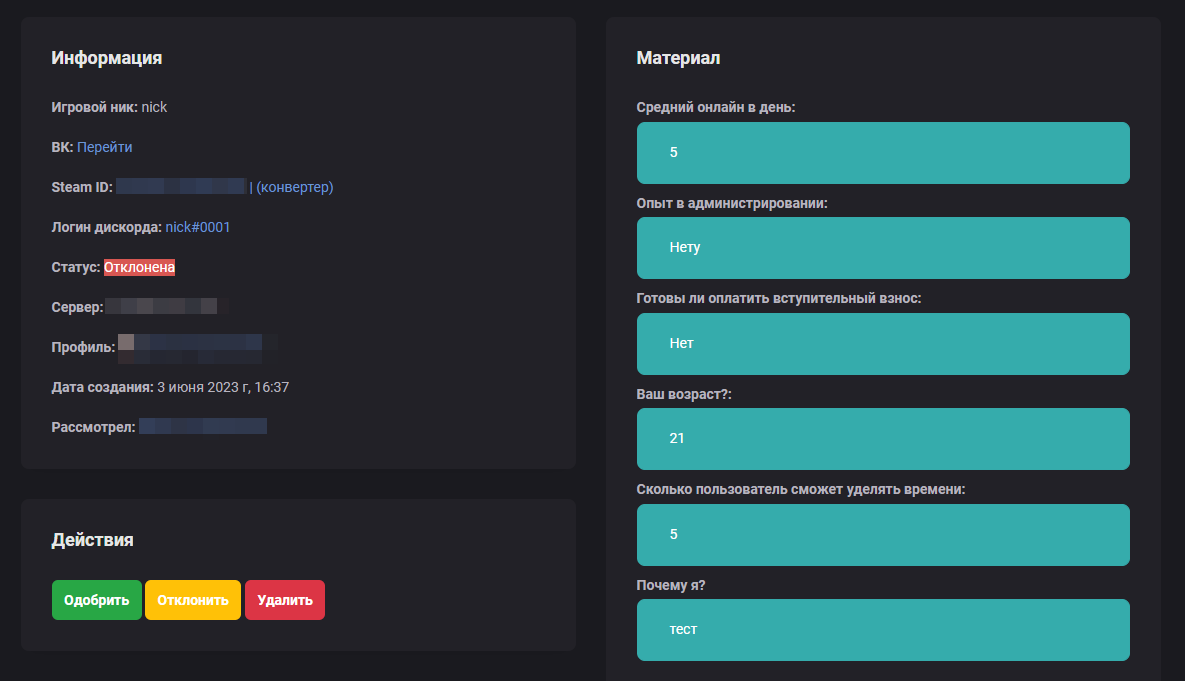The width and height of the screenshot is (1185, 681).
Task: Select the уделять времени answer box
Action: tap(883, 535)
